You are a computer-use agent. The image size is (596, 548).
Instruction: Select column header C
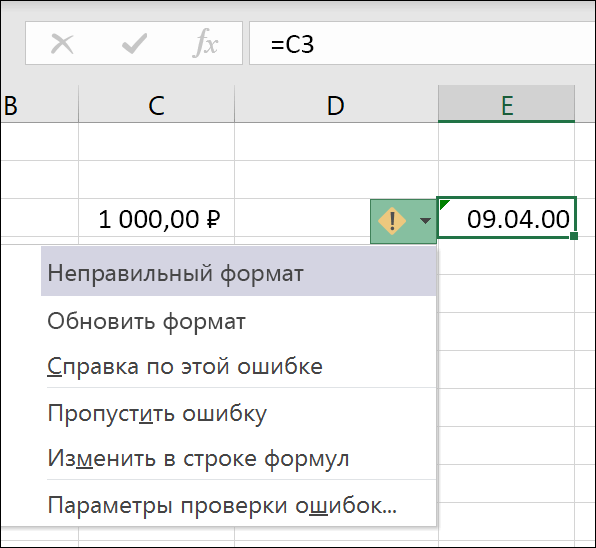[156, 105]
